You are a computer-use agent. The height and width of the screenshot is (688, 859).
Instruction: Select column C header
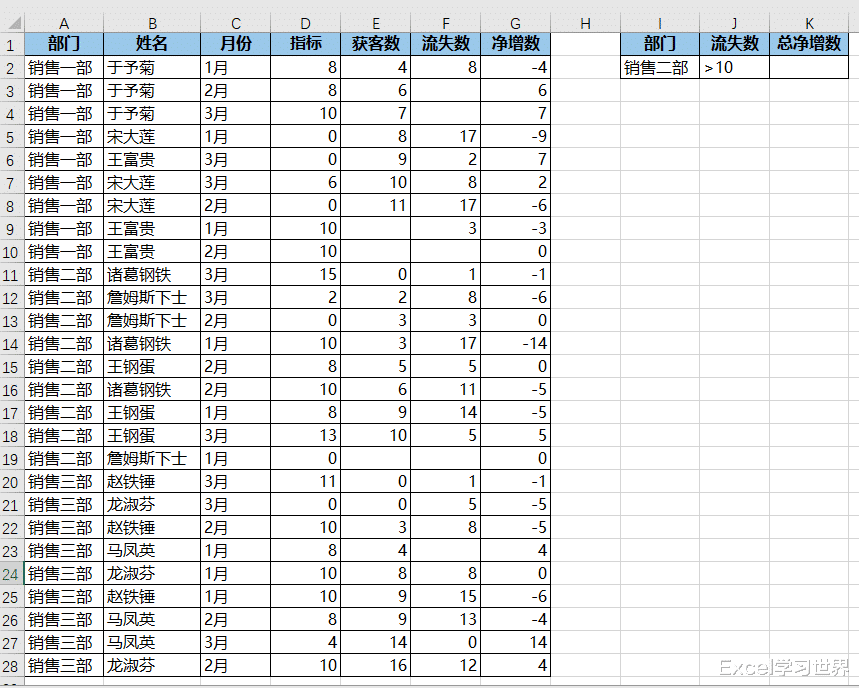click(x=236, y=24)
